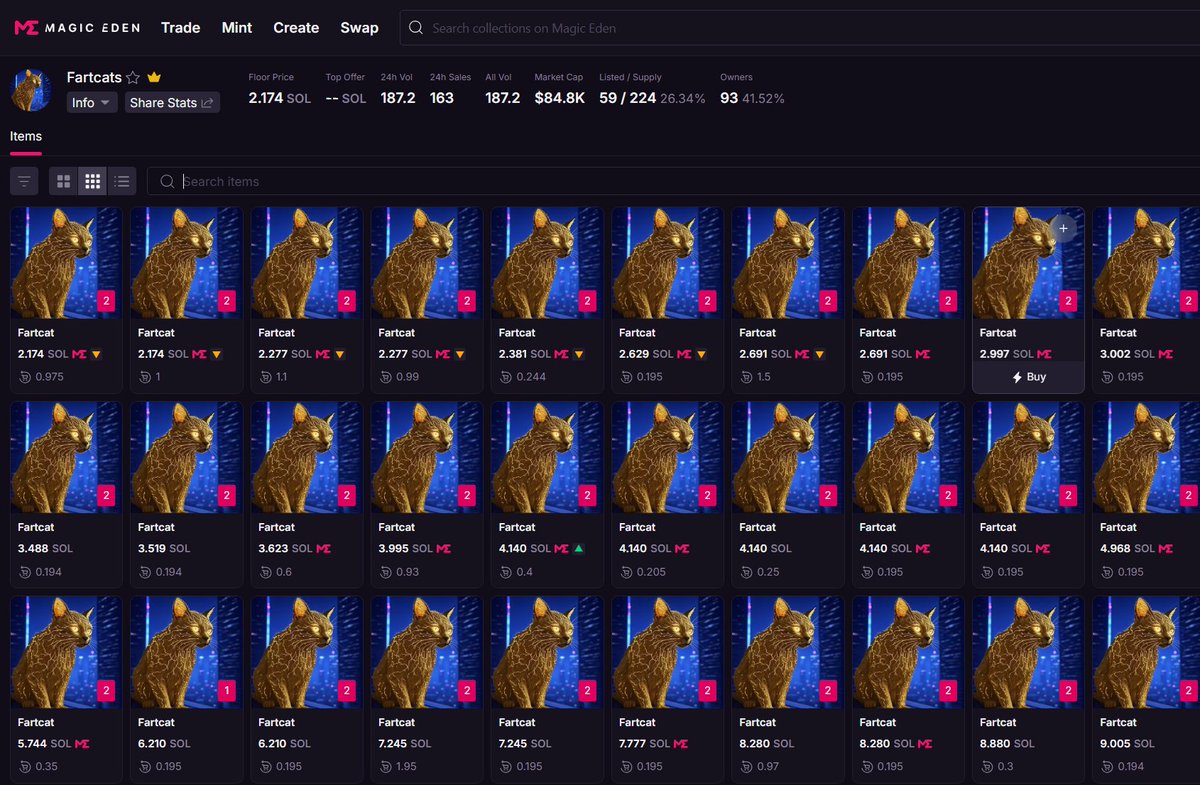The image size is (1200, 785).
Task: Click the 2.997 SOL price text
Action: [x=1006, y=354]
